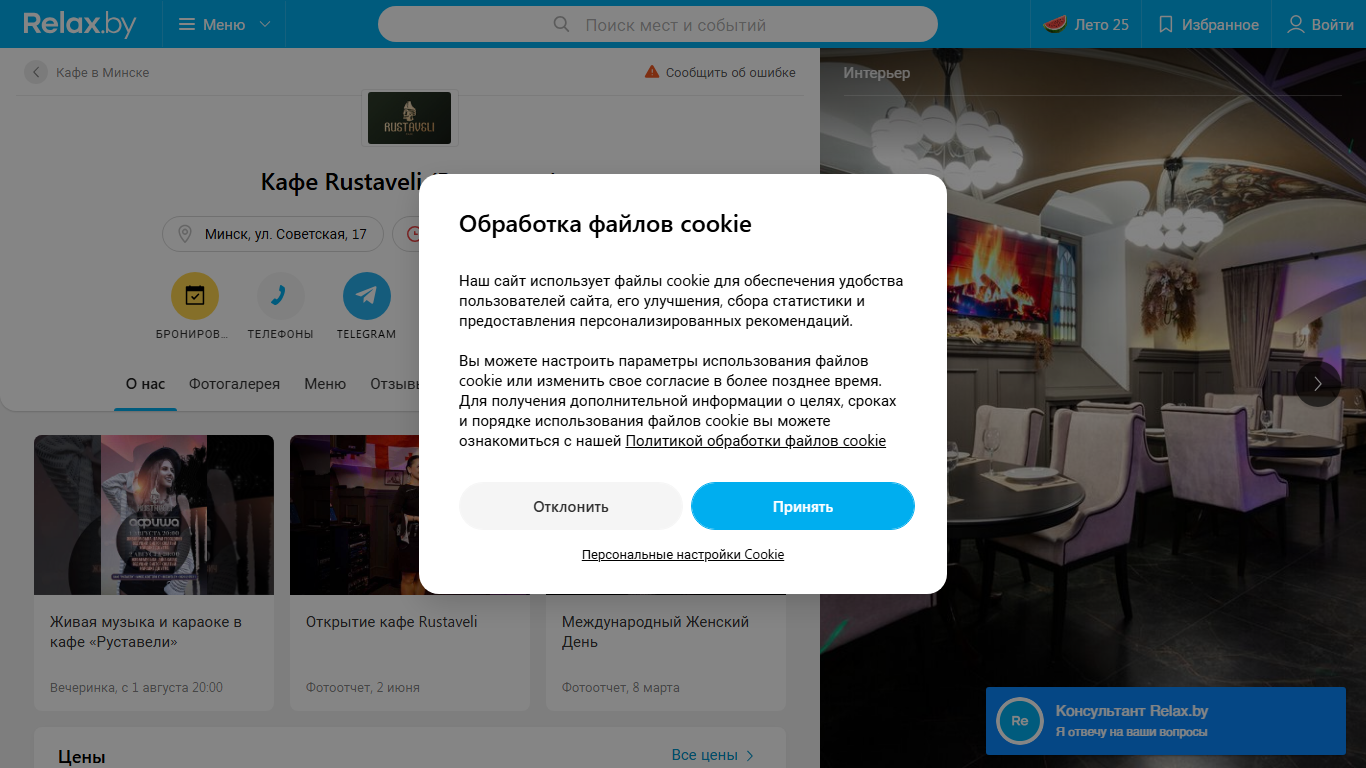Viewport: 1366px width, 768px height.
Task: Click the location pin icon in the address chip
Action: coord(185,234)
